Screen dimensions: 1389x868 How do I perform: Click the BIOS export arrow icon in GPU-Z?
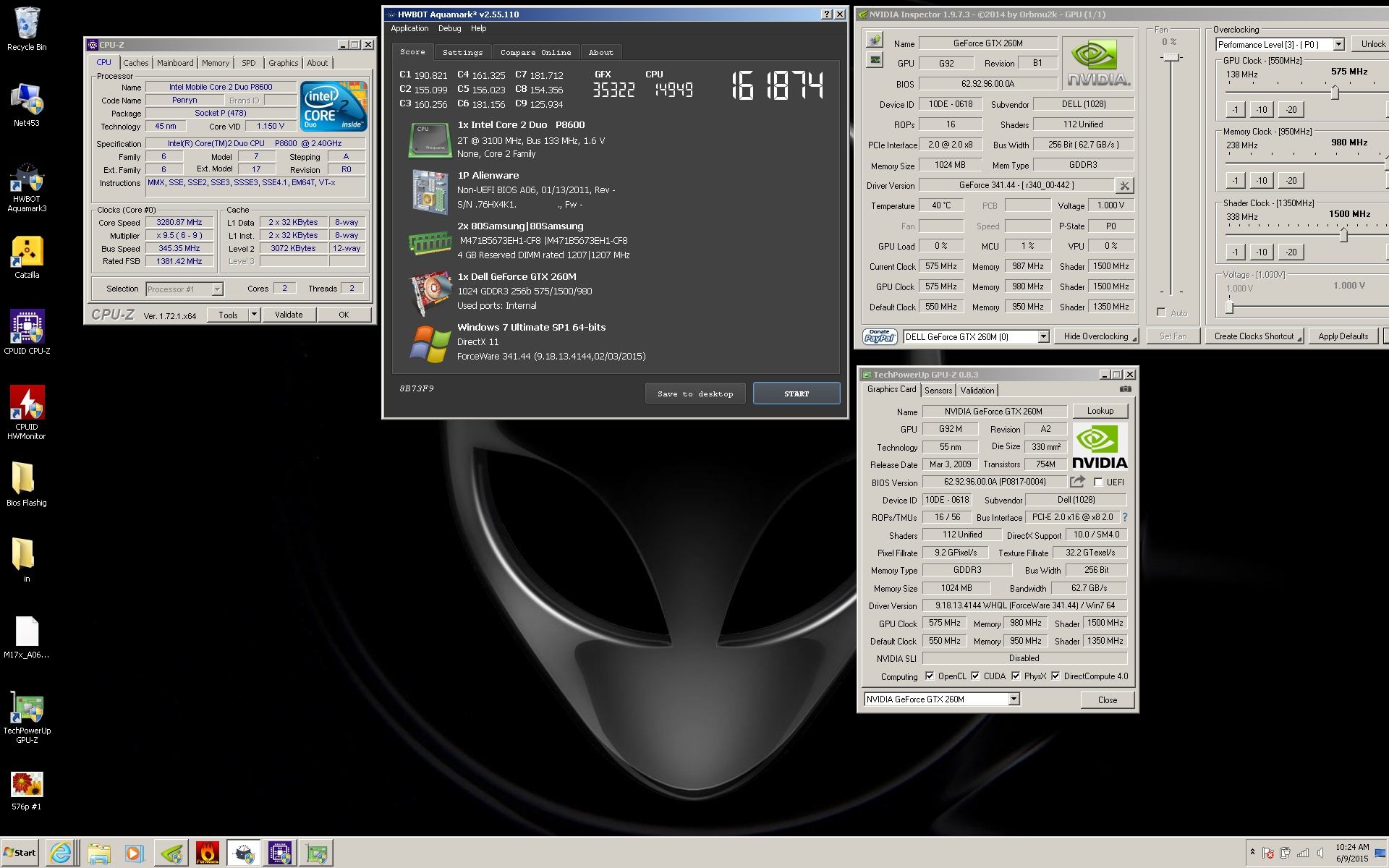(x=1078, y=482)
